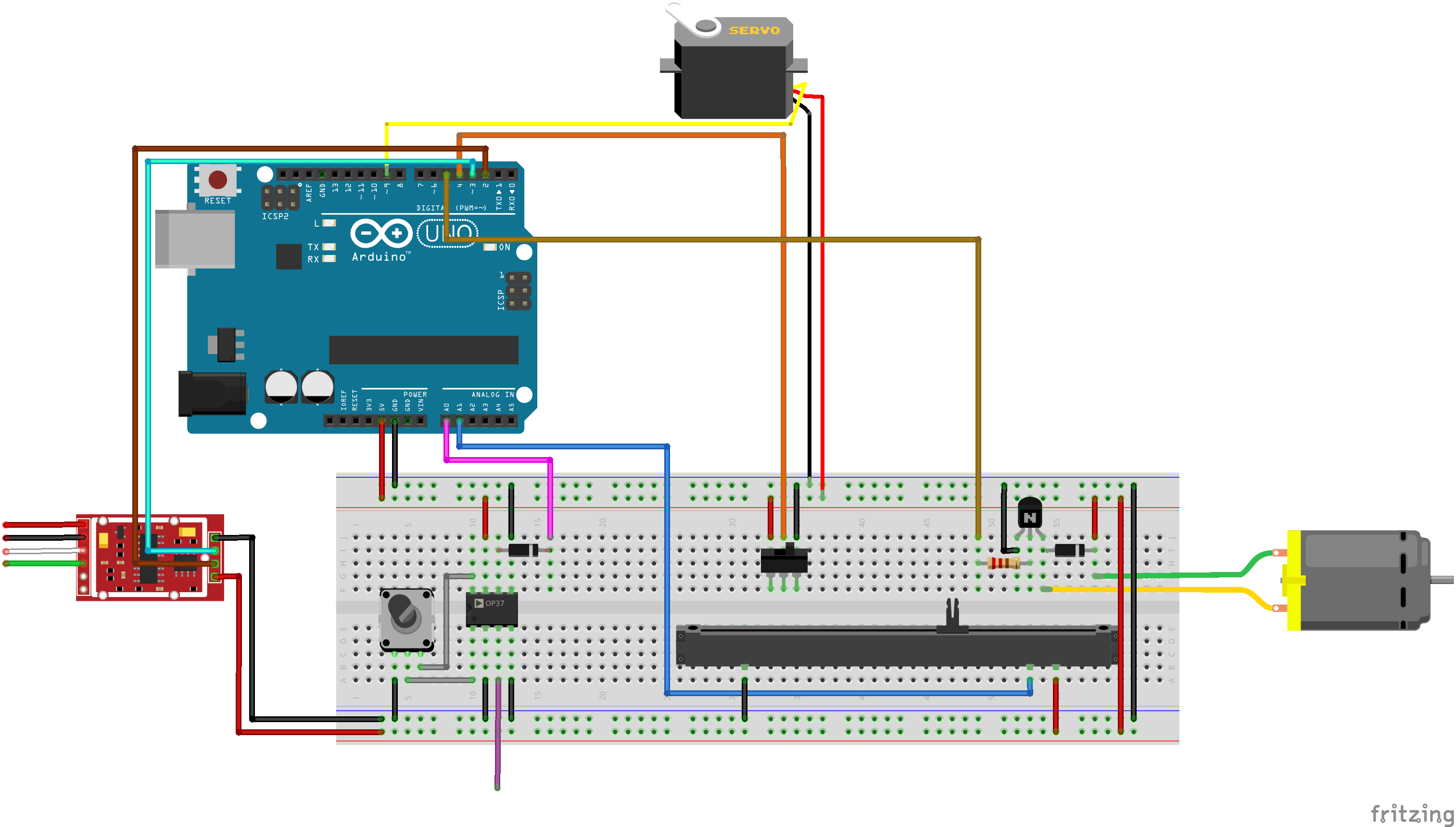This screenshot has height=827, width=1456.
Task: Select the striped resistor component
Action: pos(1003,563)
